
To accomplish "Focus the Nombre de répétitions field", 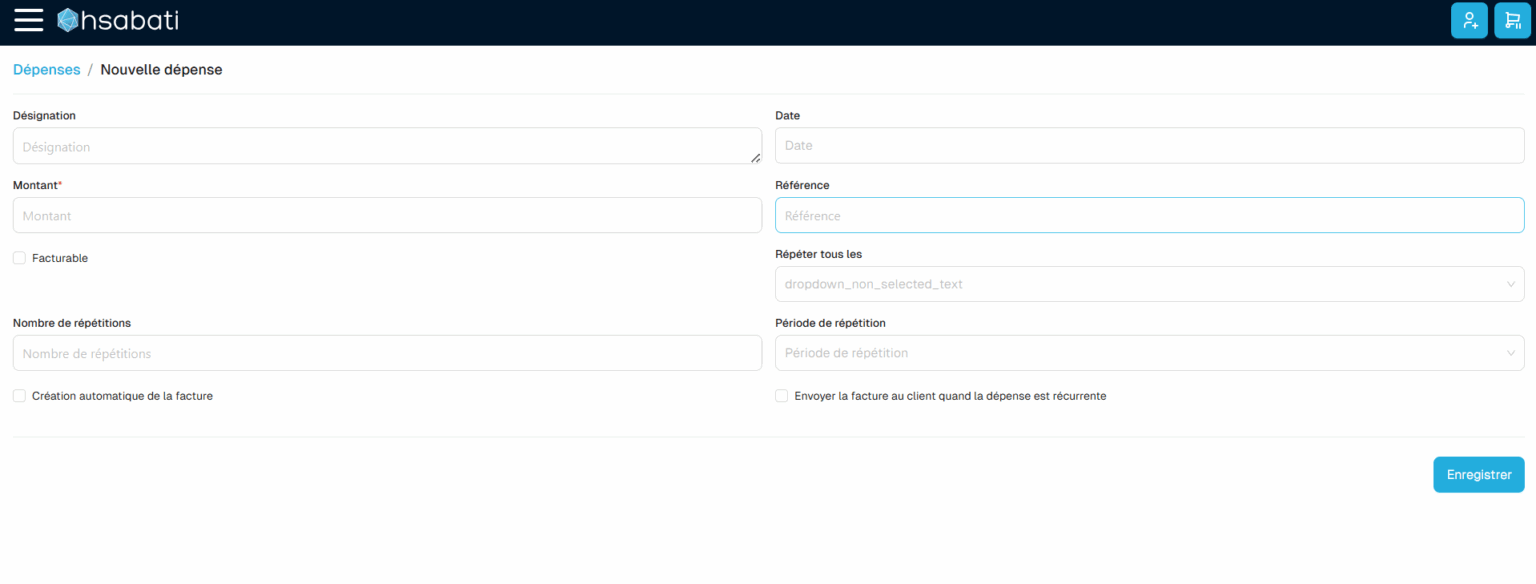I will coord(387,353).
